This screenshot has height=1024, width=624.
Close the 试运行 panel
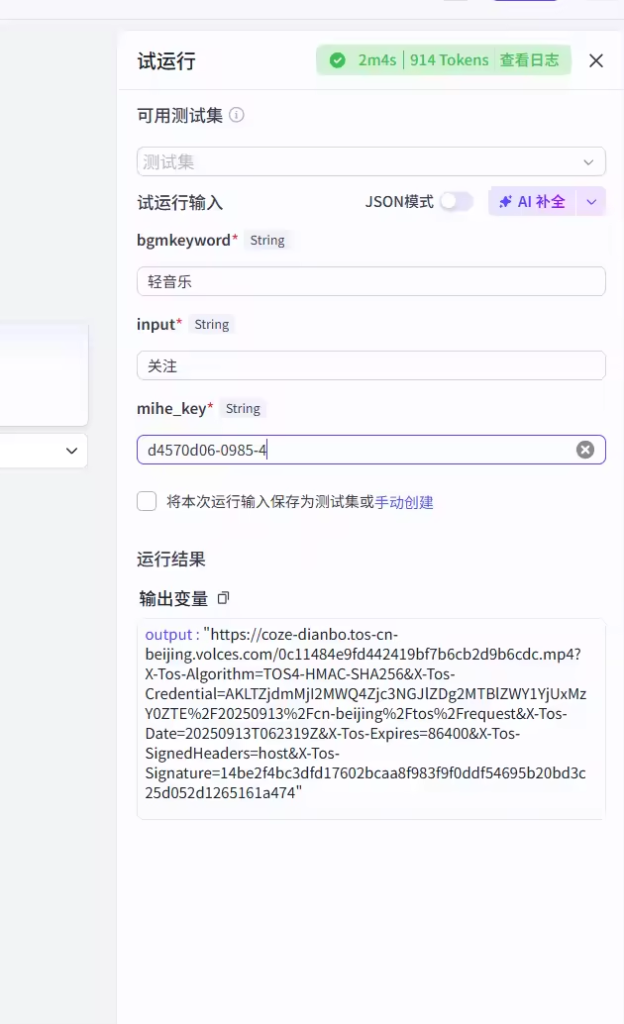[x=596, y=61]
